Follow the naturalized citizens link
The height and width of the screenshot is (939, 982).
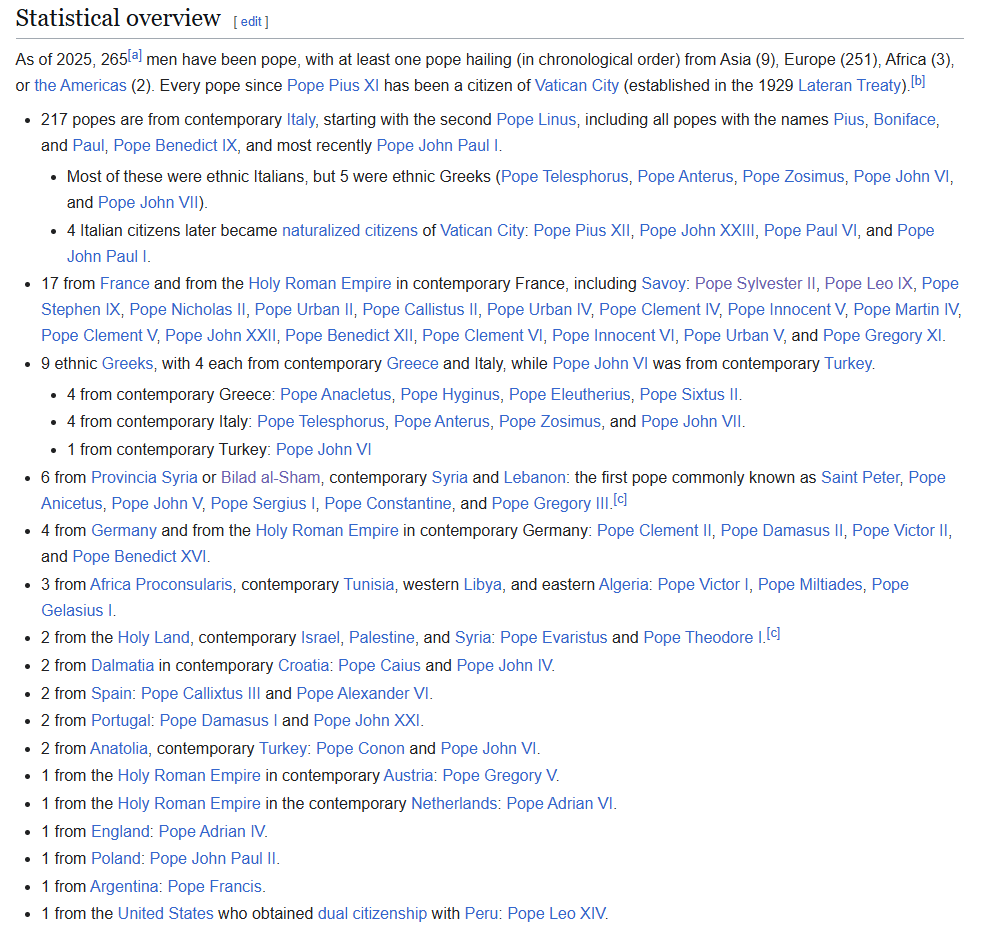349,231
